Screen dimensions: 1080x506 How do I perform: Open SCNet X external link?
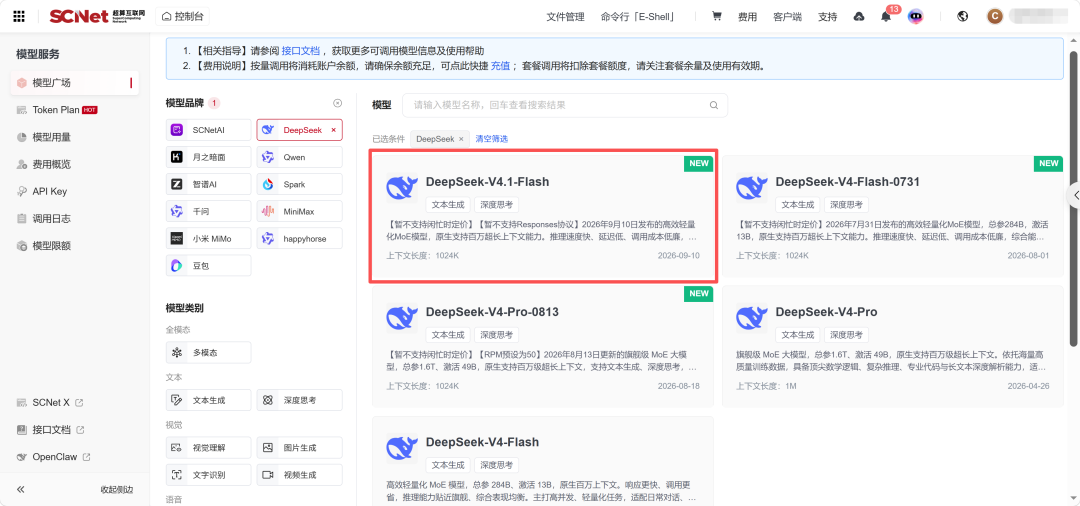(49, 402)
